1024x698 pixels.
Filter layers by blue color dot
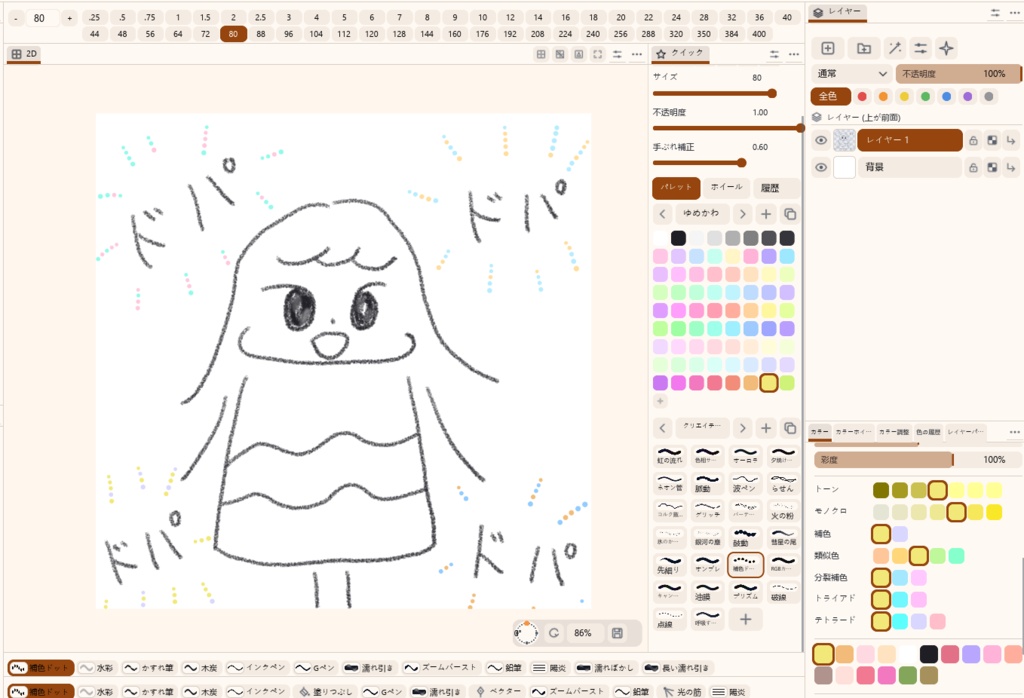point(946,97)
